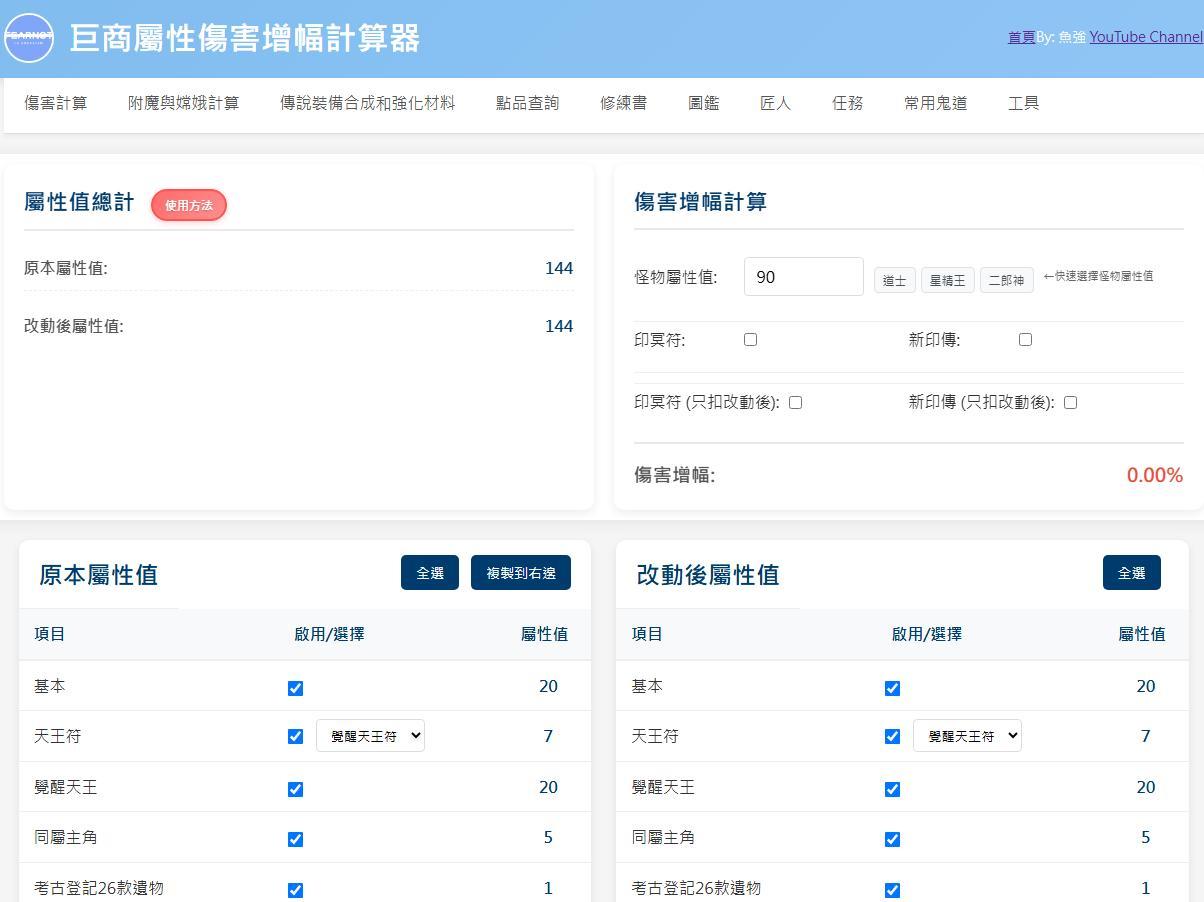Enable the 新印傳 checkbox
The image size is (1204, 902).
[1025, 340]
